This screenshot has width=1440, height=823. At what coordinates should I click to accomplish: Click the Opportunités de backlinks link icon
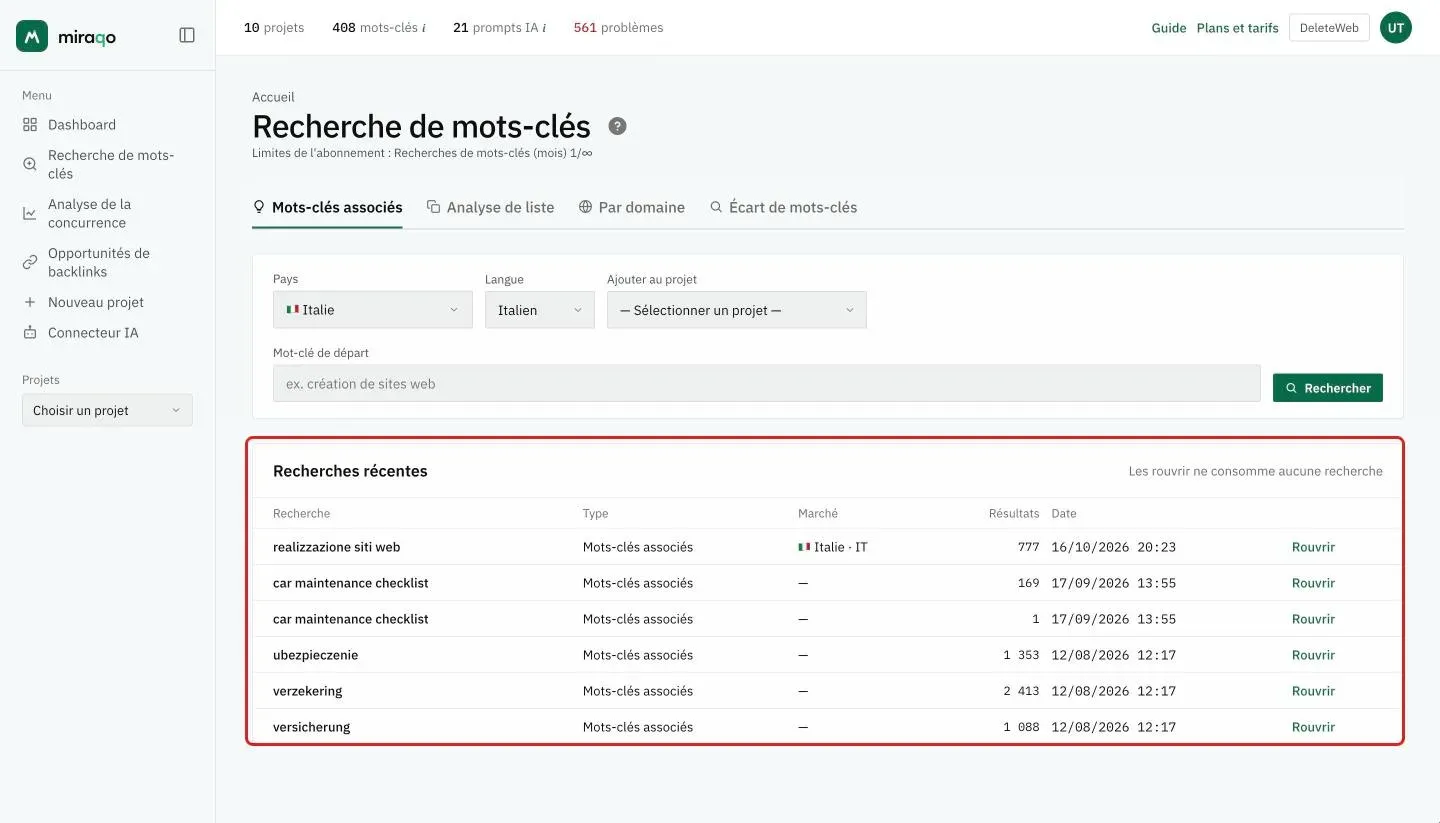[x=30, y=262]
